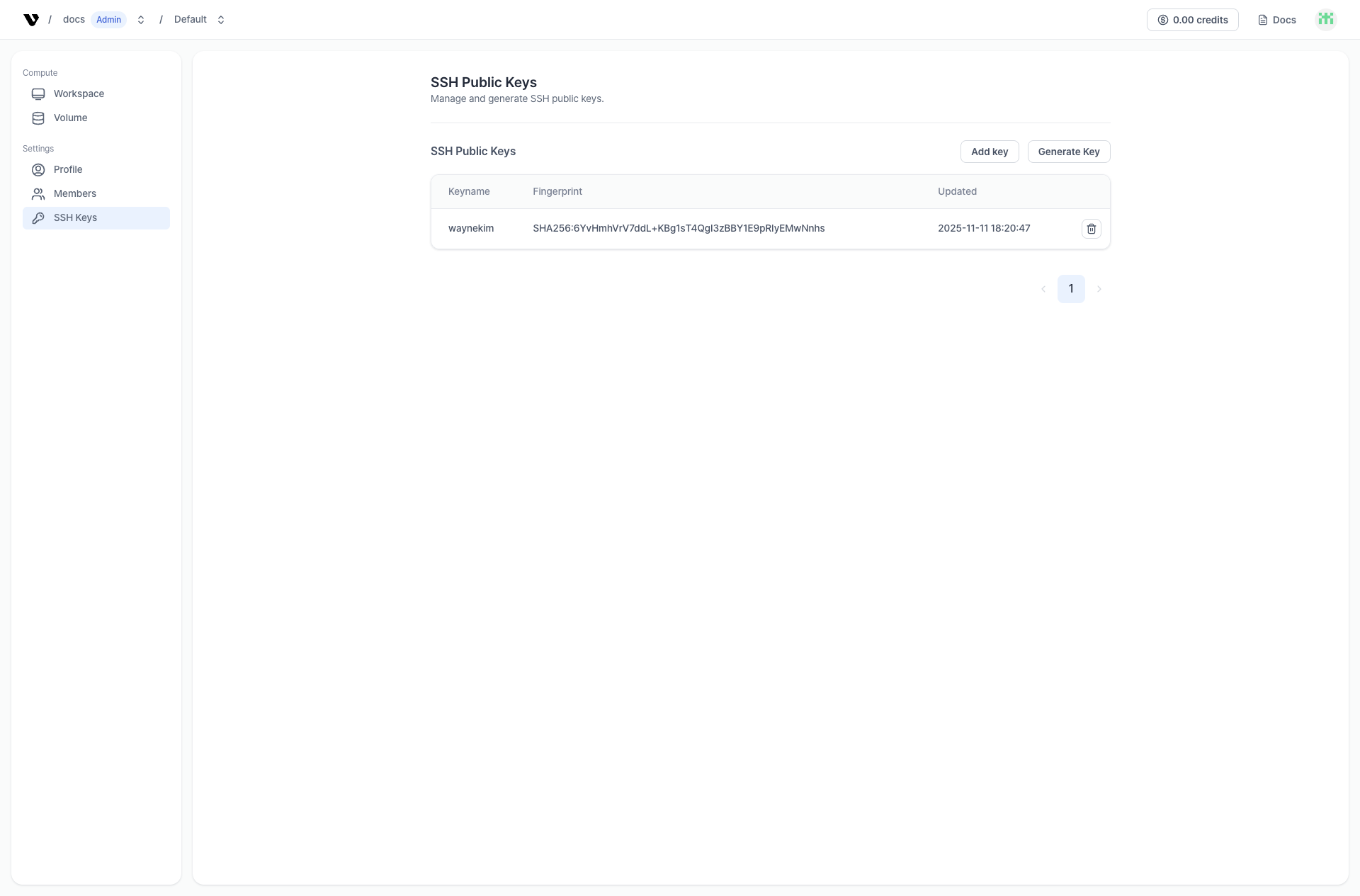Open the 0.00 credits balance button
Viewport: 1360px width, 896px height.
(x=1192, y=20)
